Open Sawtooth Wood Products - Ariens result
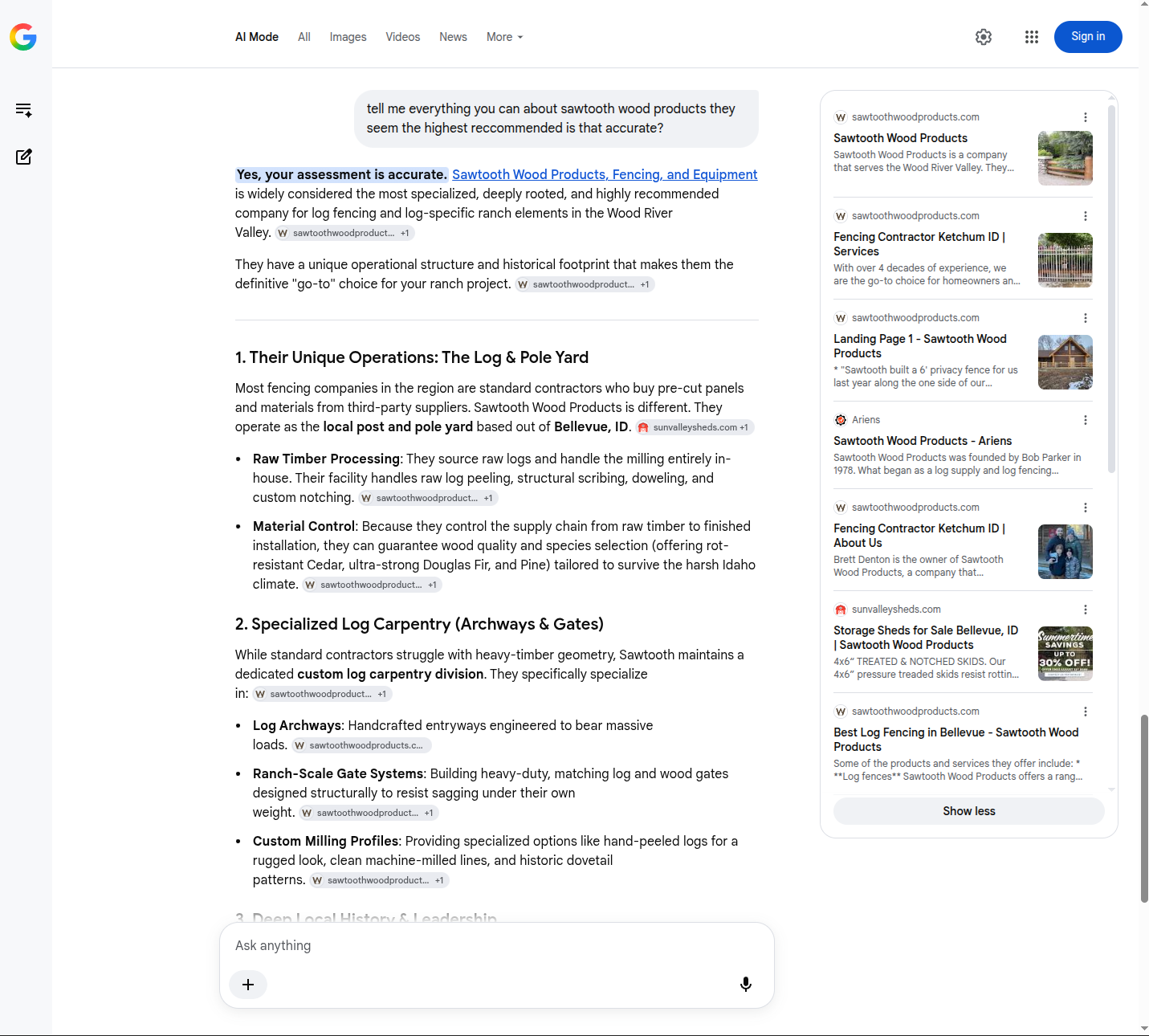 (x=923, y=441)
